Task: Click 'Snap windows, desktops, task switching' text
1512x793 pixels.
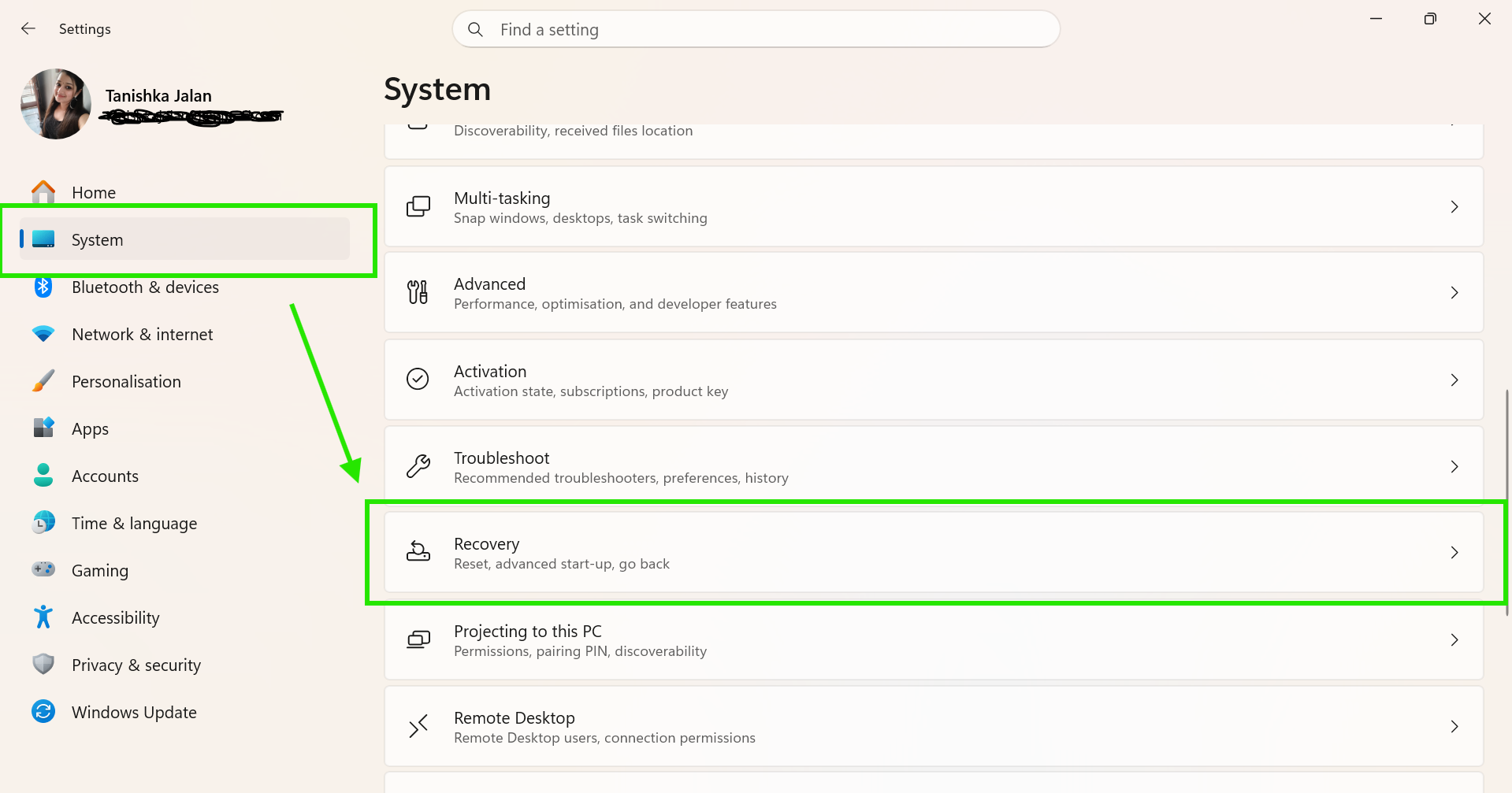Action: pos(581,218)
